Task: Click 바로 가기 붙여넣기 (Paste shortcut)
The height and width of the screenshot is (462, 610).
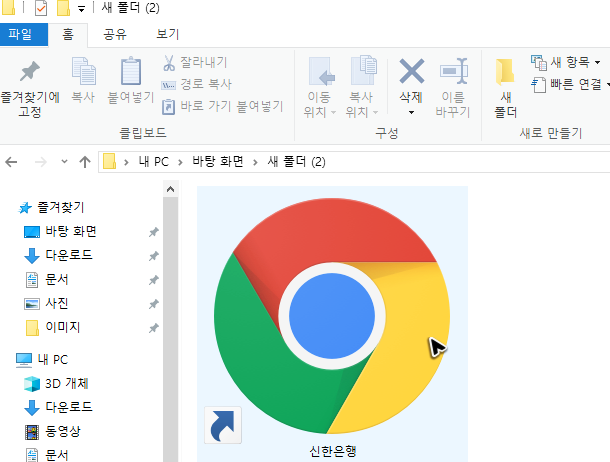Action: [x=222, y=106]
